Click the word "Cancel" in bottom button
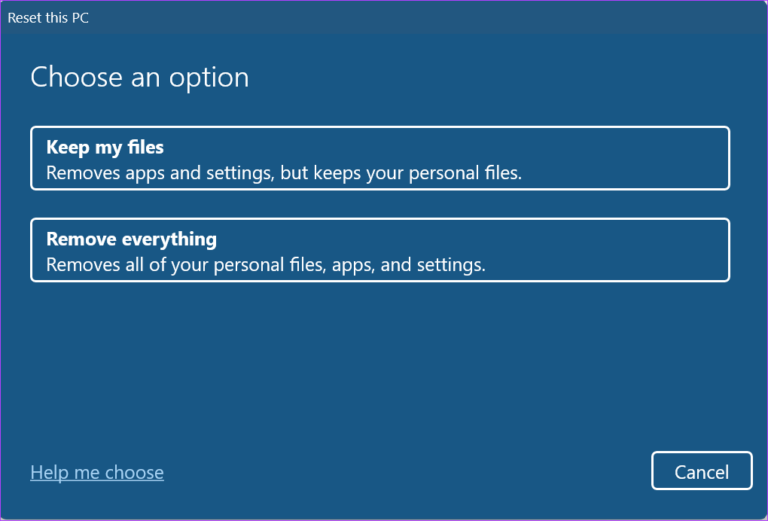 pos(701,473)
